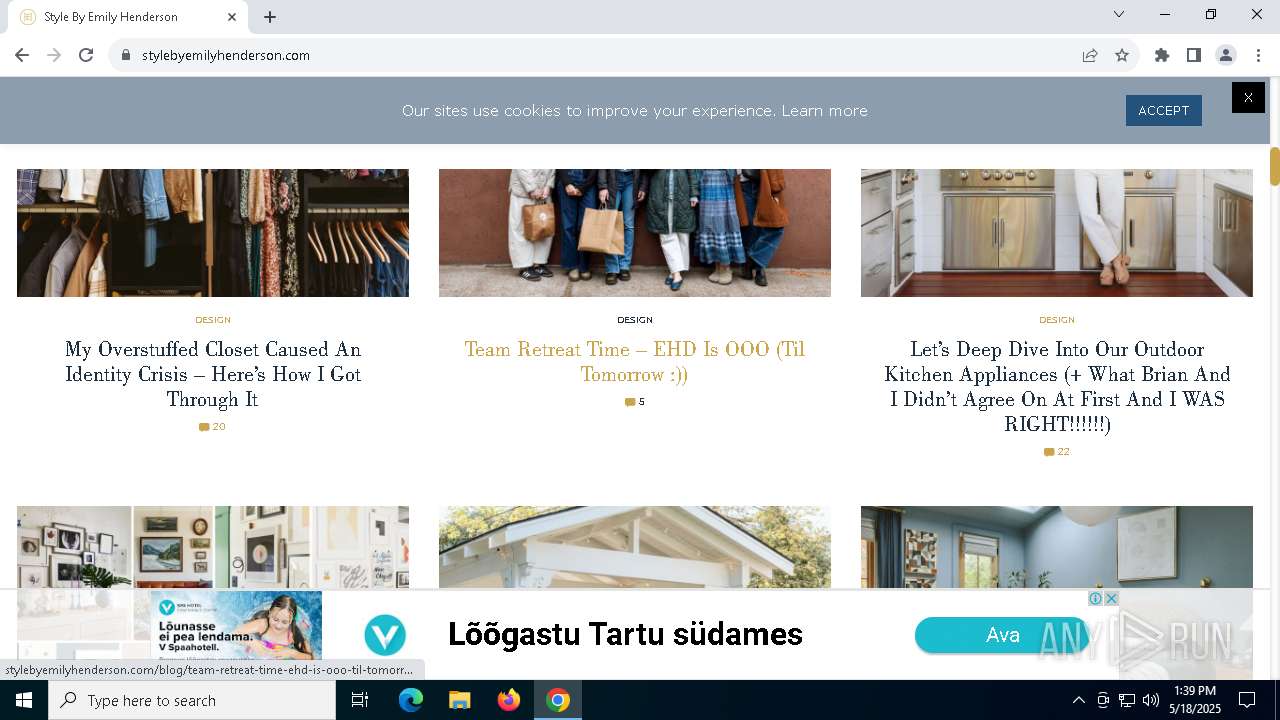Screen dimensions: 1280x720
Task: Open Outdoor Kitchen Appliances article title
Action: tap(1057, 387)
